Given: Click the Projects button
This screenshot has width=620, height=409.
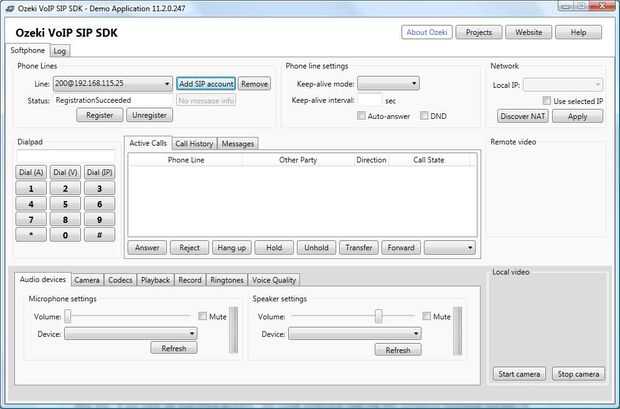Looking at the screenshot, I should (x=479, y=32).
